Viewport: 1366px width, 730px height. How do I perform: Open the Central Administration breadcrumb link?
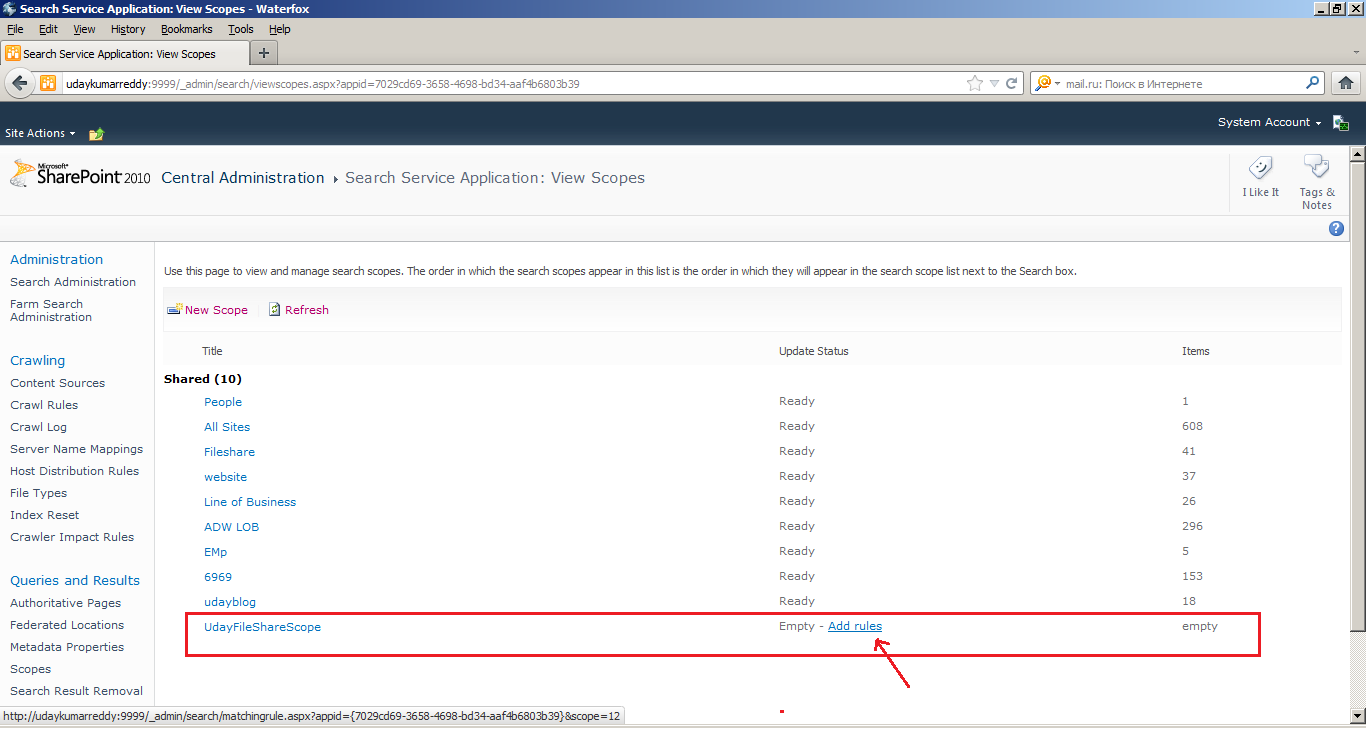243,178
